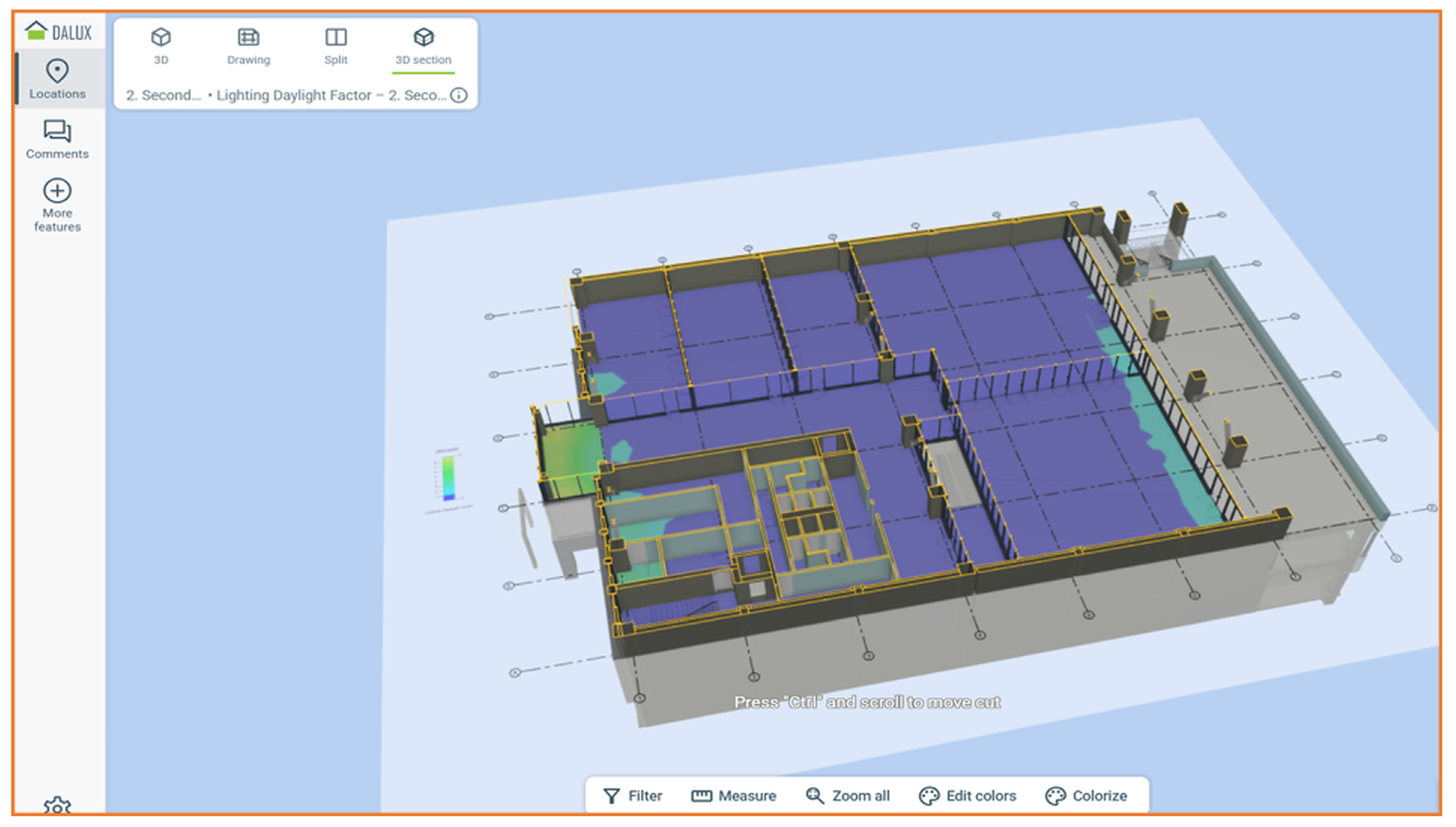Open More features menu
Viewport: 1456px width, 827px height.
pyautogui.click(x=57, y=205)
